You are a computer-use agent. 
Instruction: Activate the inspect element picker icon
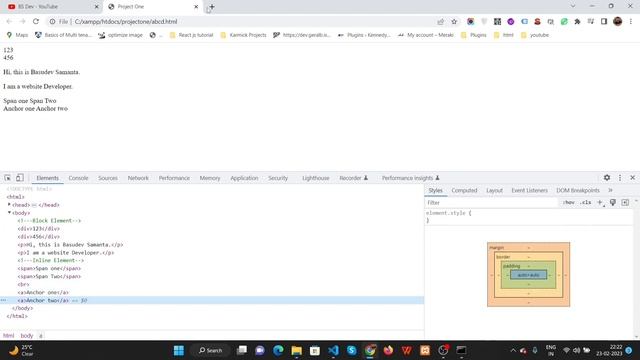click(7, 178)
